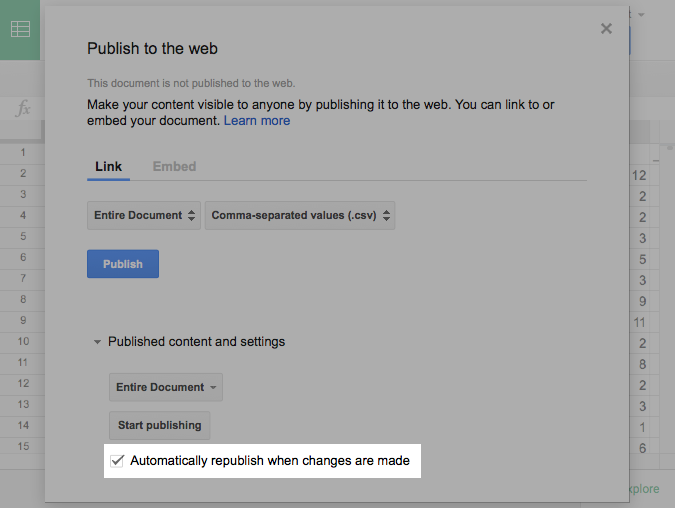Click the Start publishing button

tap(159, 425)
